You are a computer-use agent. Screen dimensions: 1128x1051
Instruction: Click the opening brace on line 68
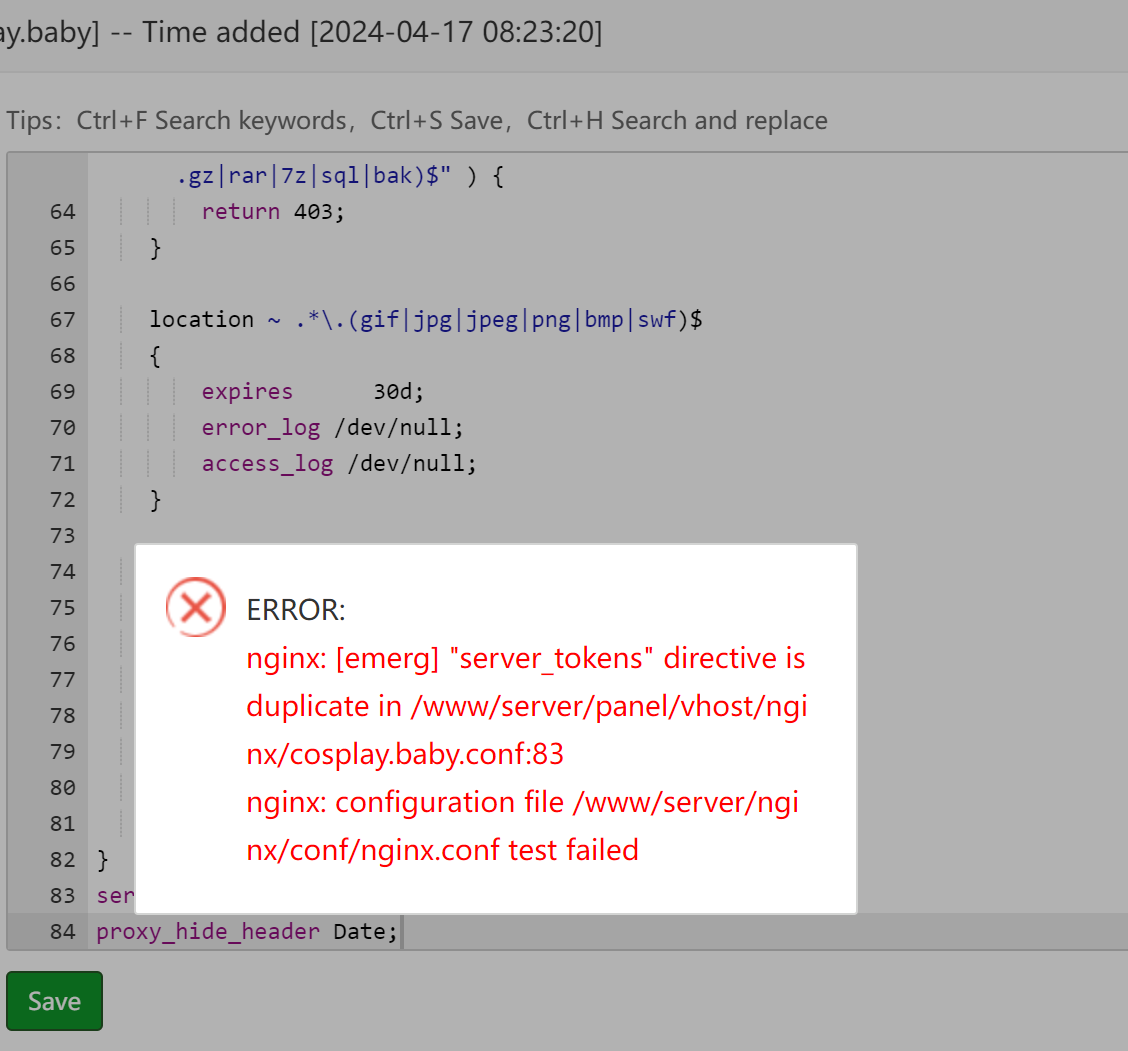point(155,356)
